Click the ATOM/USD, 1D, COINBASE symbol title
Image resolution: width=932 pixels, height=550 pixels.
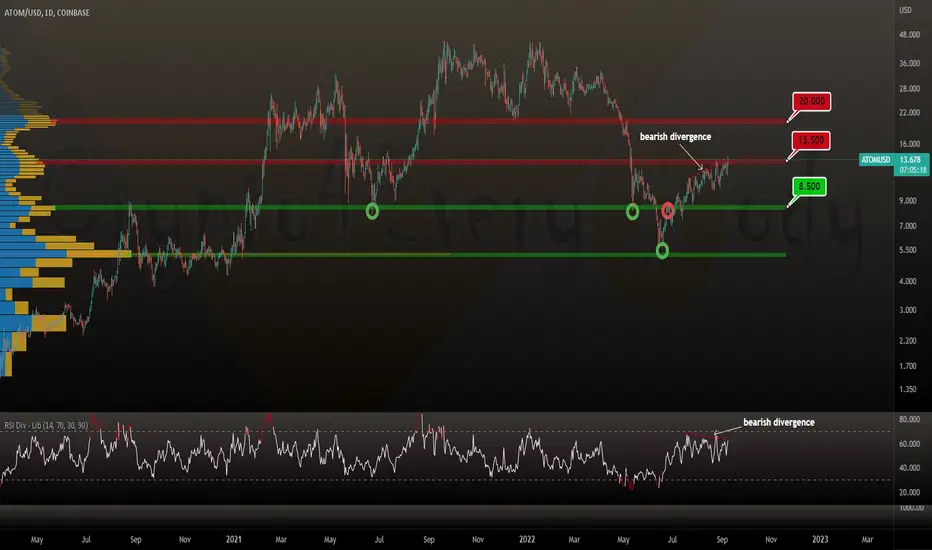click(47, 12)
